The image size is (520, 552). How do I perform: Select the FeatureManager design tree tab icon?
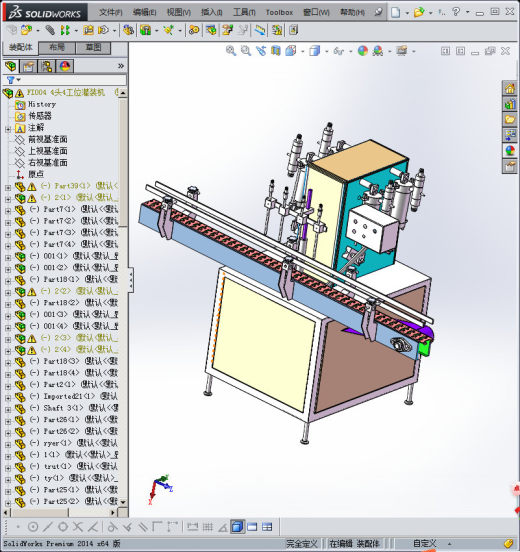pyautogui.click(x=11, y=66)
